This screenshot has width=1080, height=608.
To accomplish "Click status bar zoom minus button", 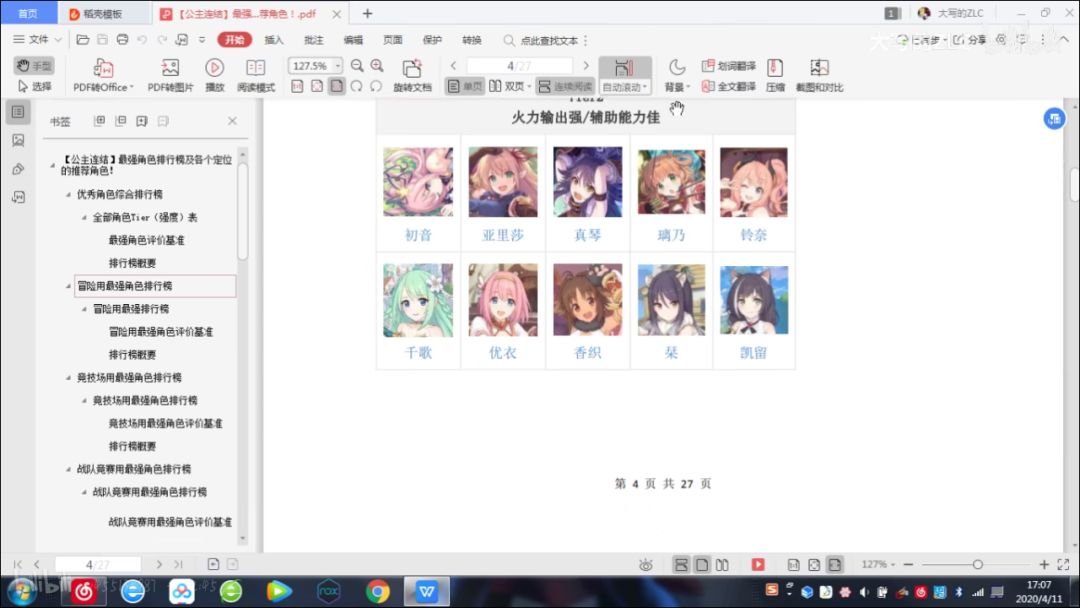I will (x=908, y=564).
